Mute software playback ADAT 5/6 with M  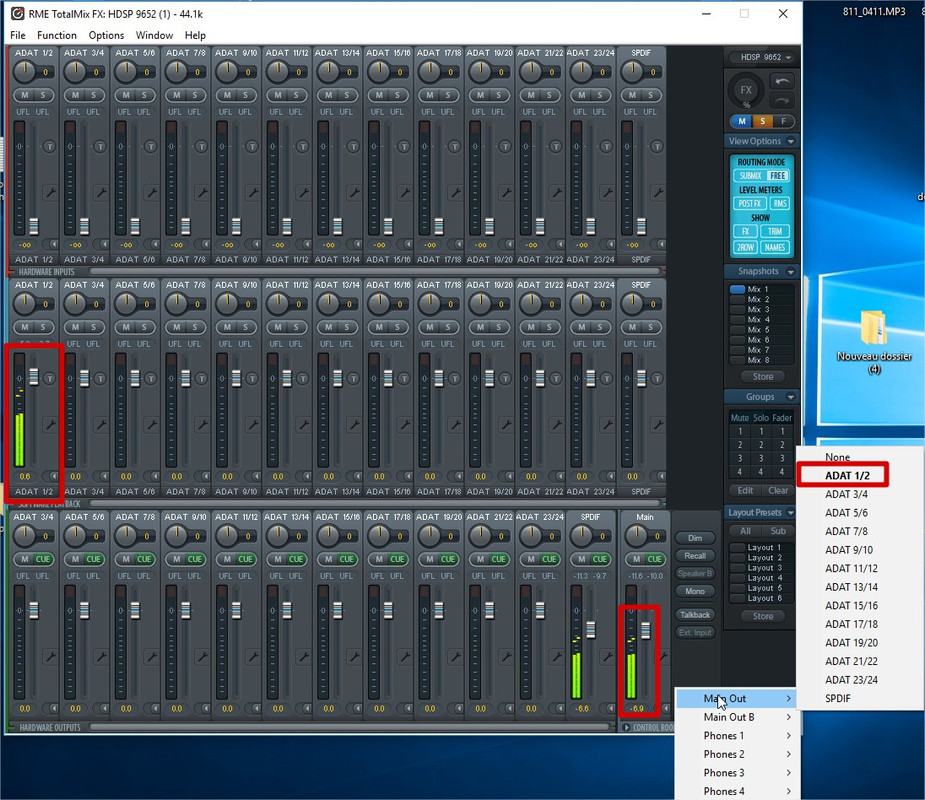[126, 327]
